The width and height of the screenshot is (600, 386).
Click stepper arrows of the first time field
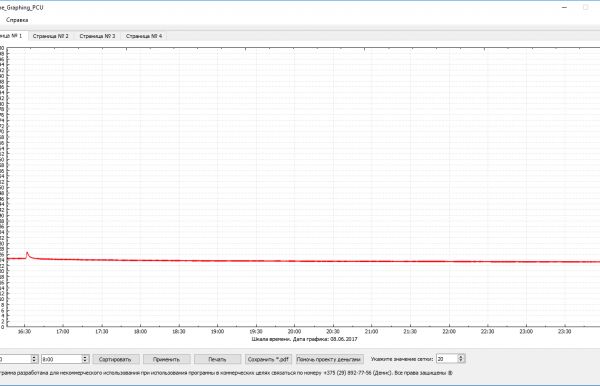34,359
